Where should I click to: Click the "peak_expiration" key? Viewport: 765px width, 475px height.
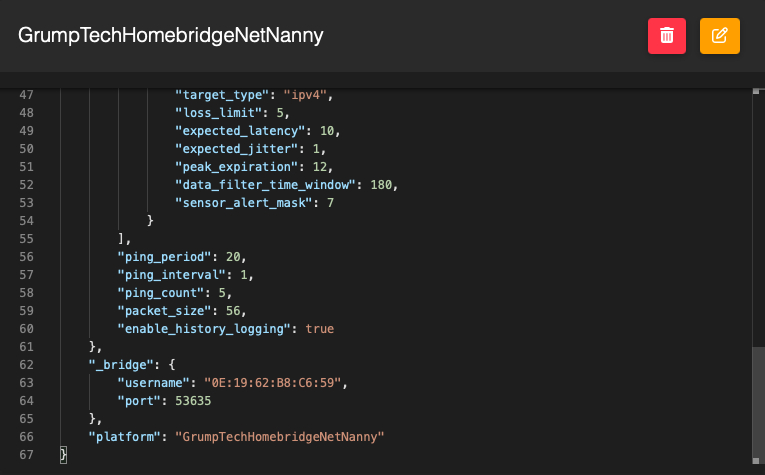click(237, 167)
